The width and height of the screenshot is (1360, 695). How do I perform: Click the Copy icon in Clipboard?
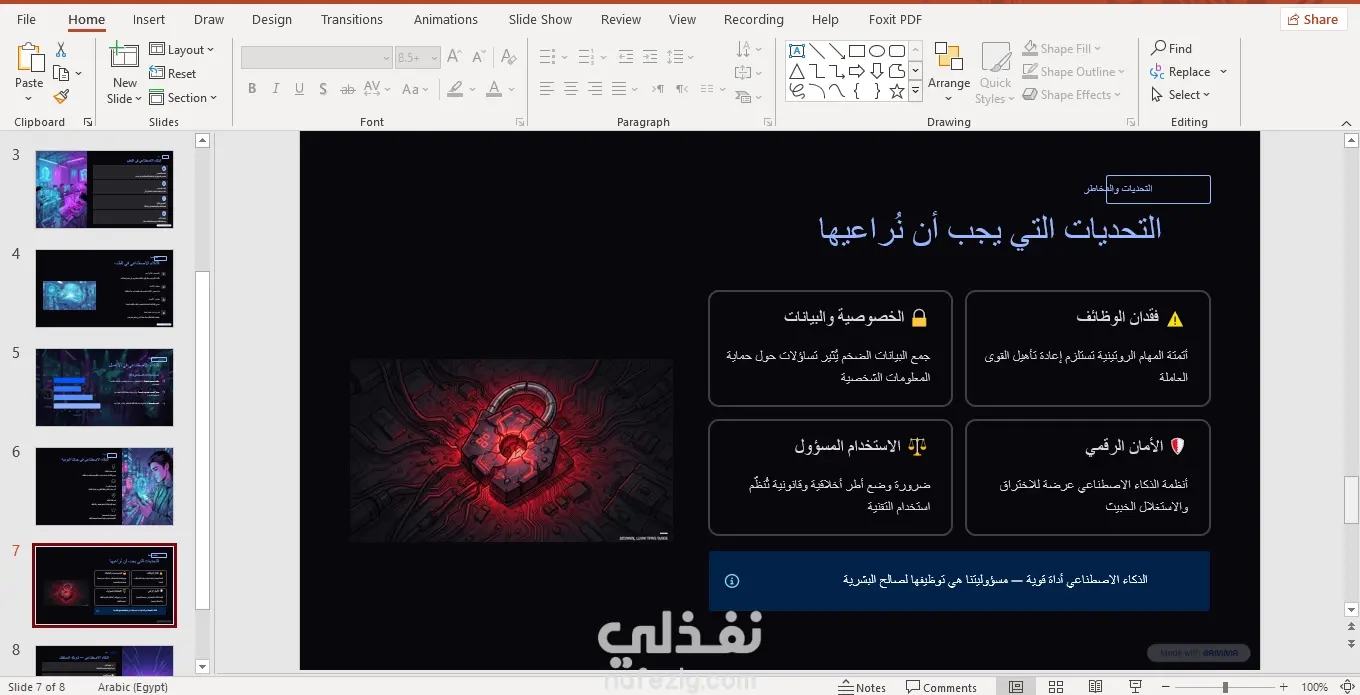pos(61,74)
